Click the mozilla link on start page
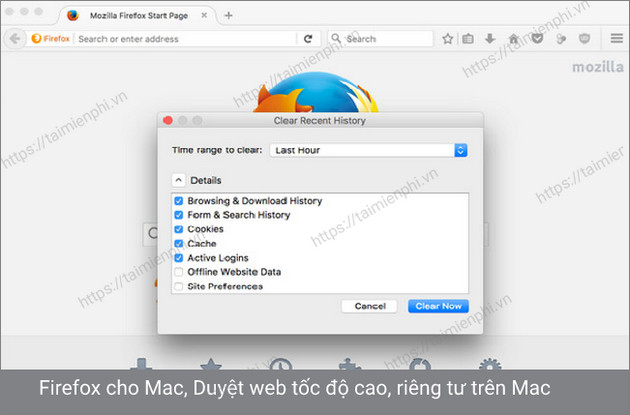The height and width of the screenshot is (415, 630). coord(597,67)
